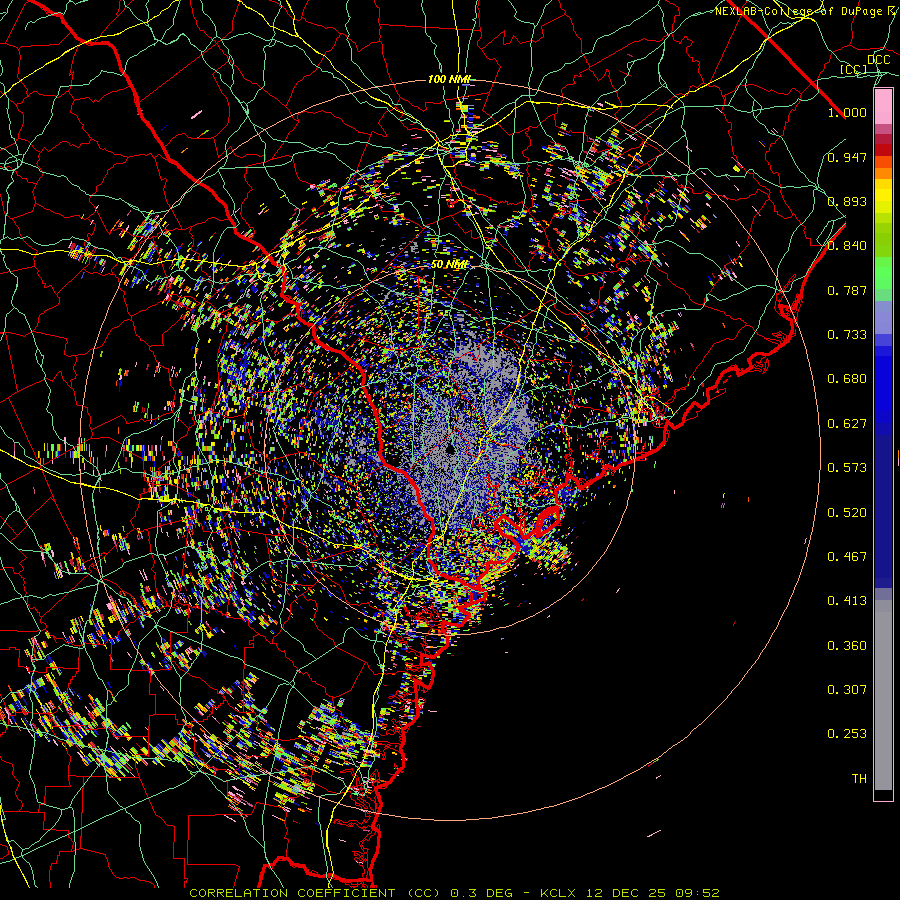Click the 100 NMI range ring label
The width and height of the screenshot is (900, 900).
[449, 79]
